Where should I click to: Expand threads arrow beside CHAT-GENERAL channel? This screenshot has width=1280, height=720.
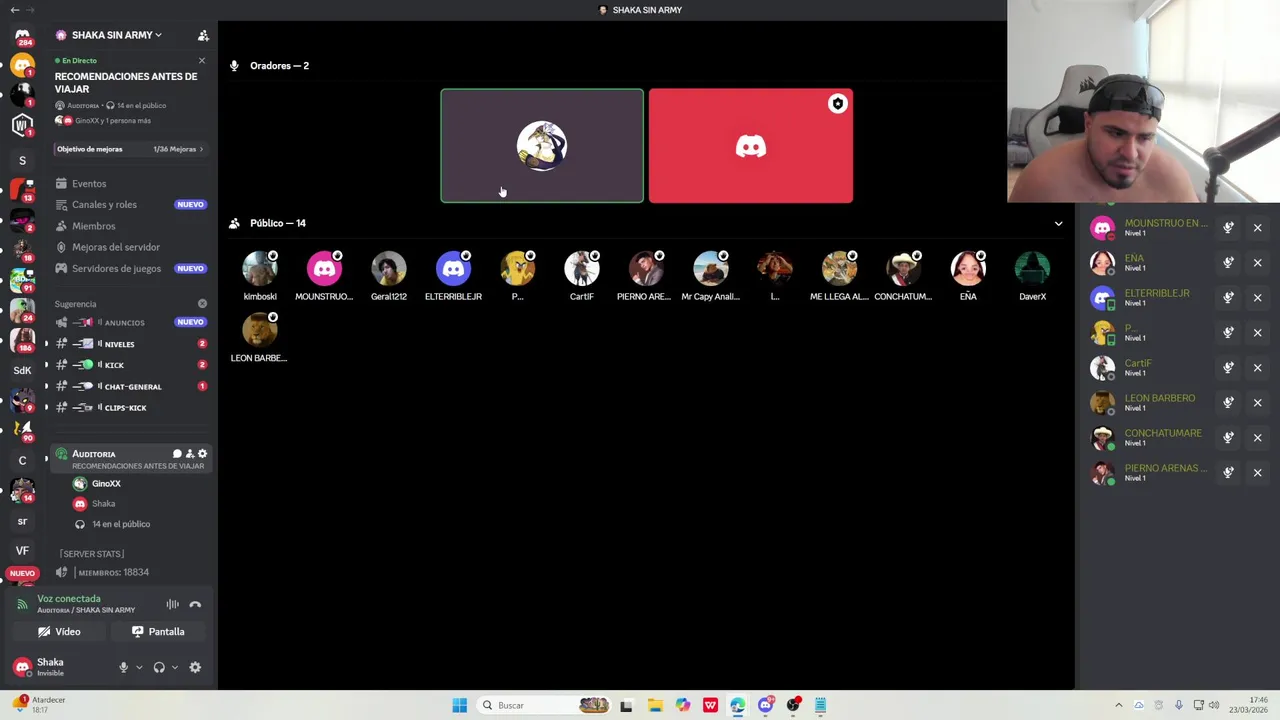[46, 386]
